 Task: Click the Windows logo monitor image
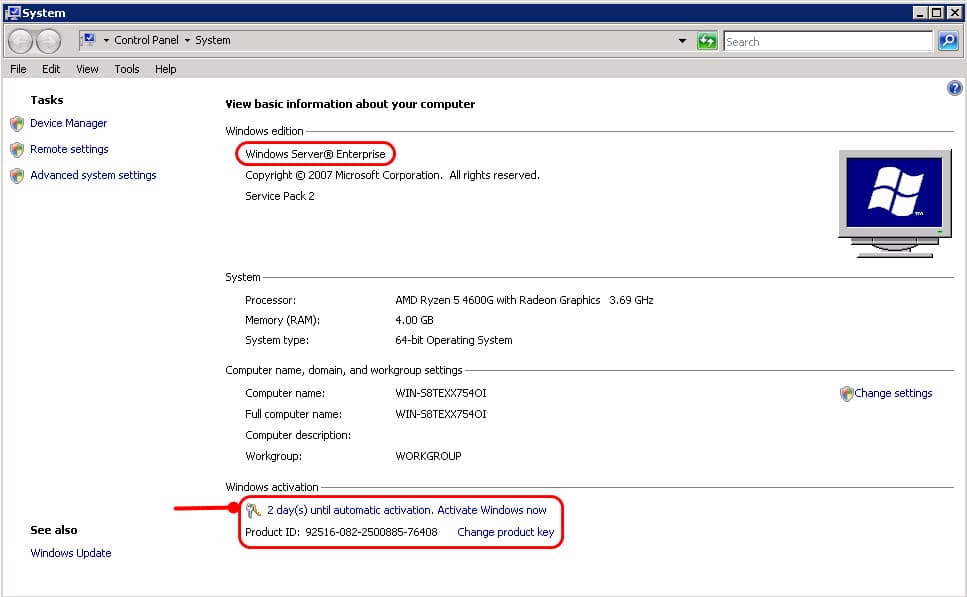coord(894,204)
